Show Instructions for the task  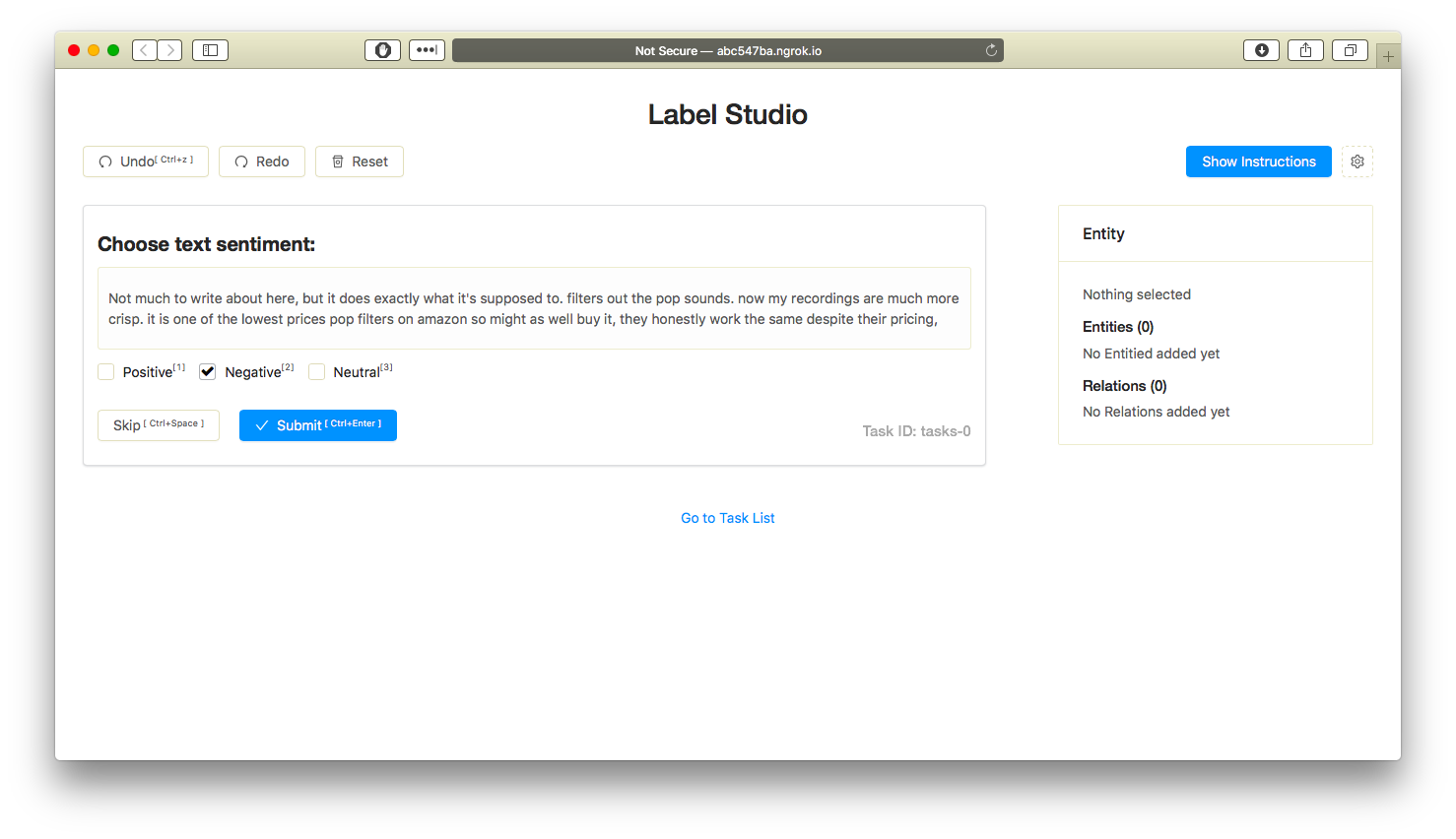[x=1259, y=161]
